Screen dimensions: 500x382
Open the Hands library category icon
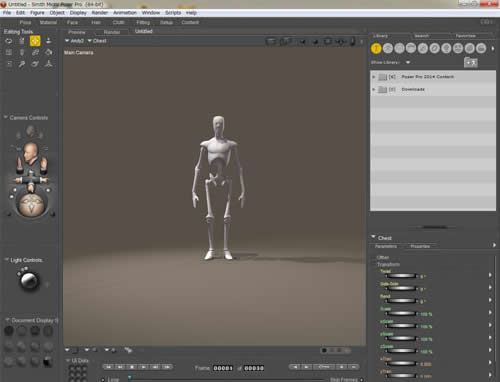pos(423,48)
